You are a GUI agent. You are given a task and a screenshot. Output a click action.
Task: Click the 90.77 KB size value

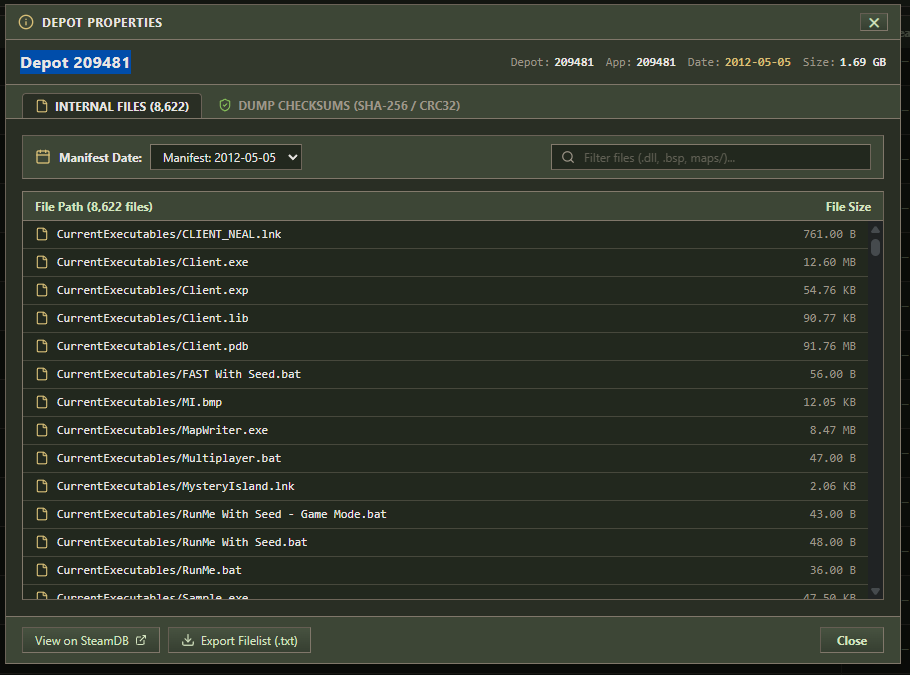pyautogui.click(x=829, y=318)
